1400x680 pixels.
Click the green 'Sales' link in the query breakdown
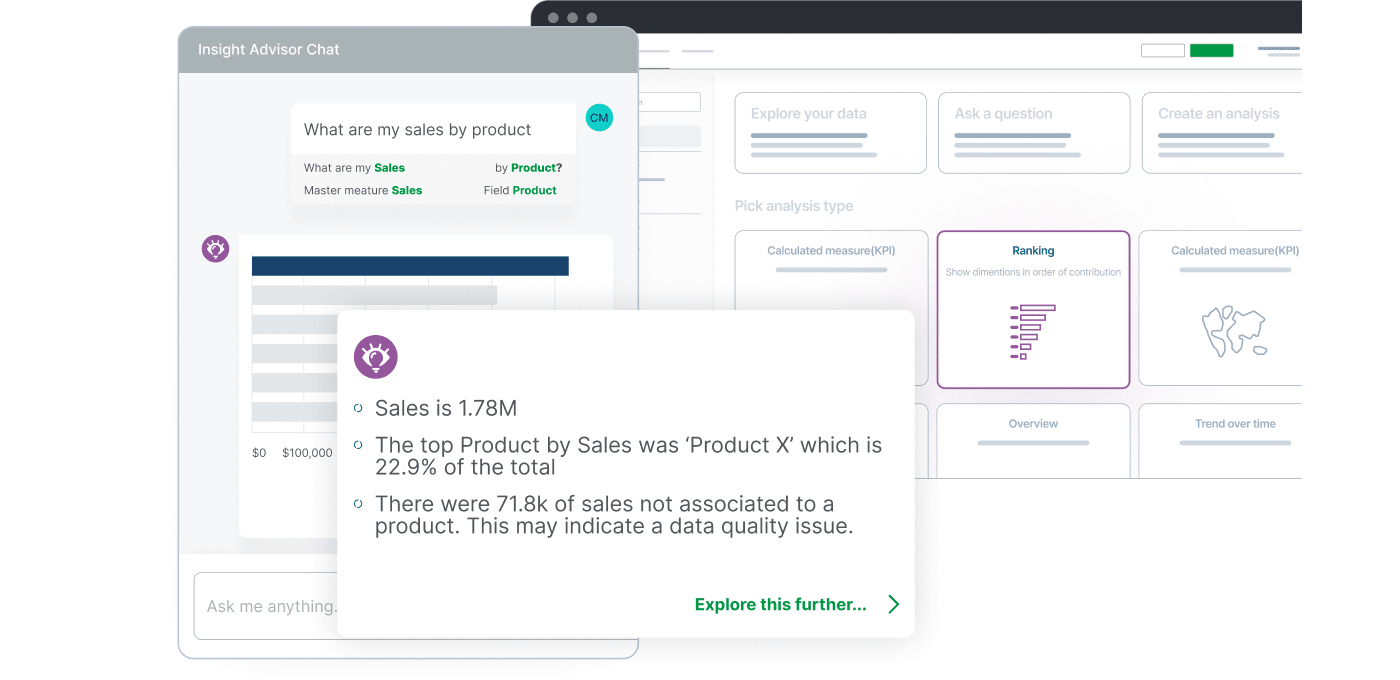click(388, 167)
